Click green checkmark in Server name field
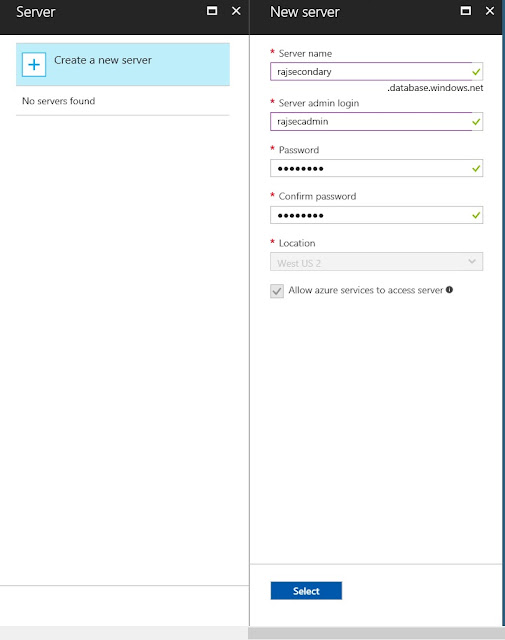The height and width of the screenshot is (640, 505). (x=476, y=72)
